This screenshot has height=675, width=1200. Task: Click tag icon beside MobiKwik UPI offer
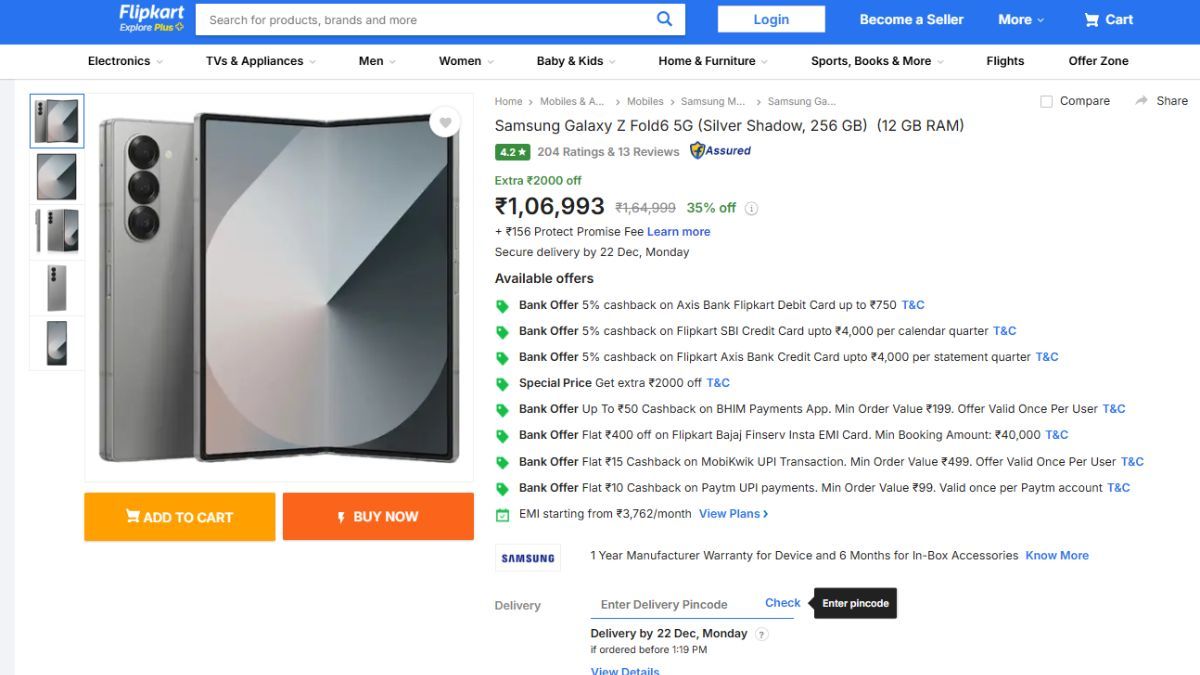point(502,463)
